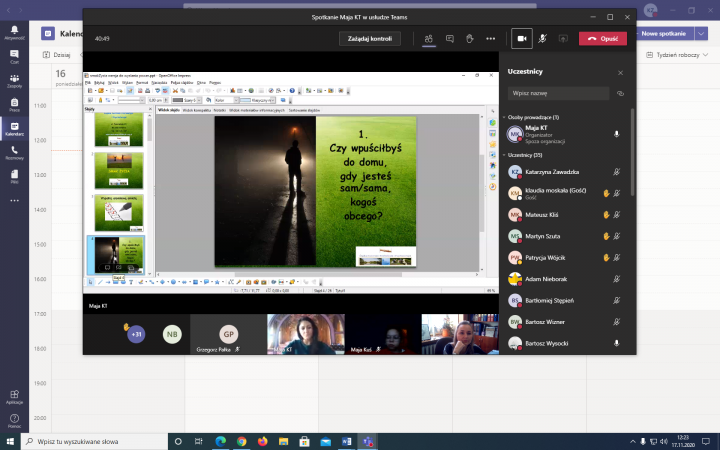Open Task View on the taskbar
This screenshot has height=450, width=720.
click(198, 441)
